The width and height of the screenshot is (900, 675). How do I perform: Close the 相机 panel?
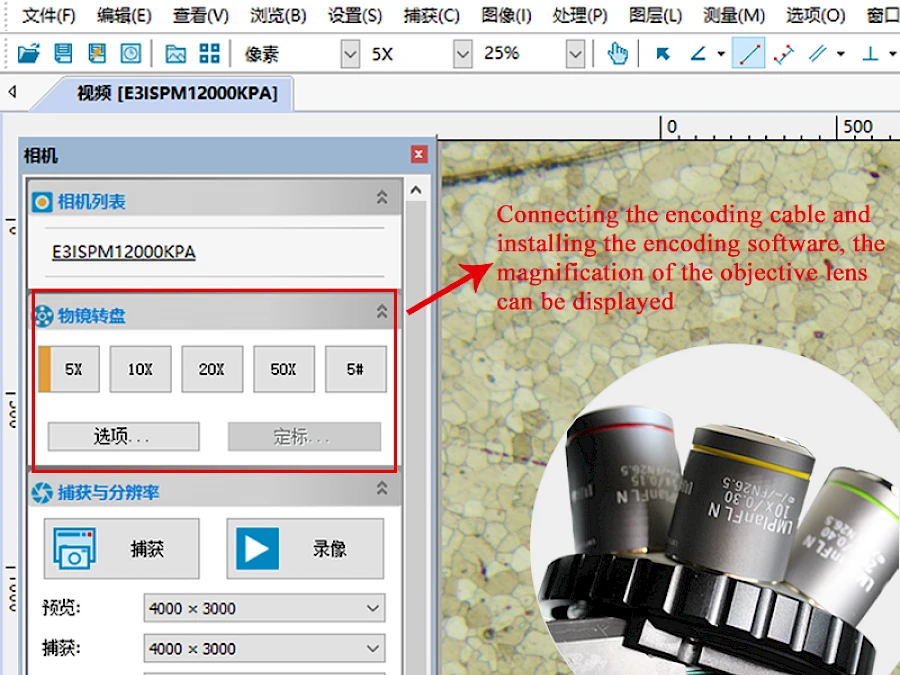pyautogui.click(x=419, y=154)
